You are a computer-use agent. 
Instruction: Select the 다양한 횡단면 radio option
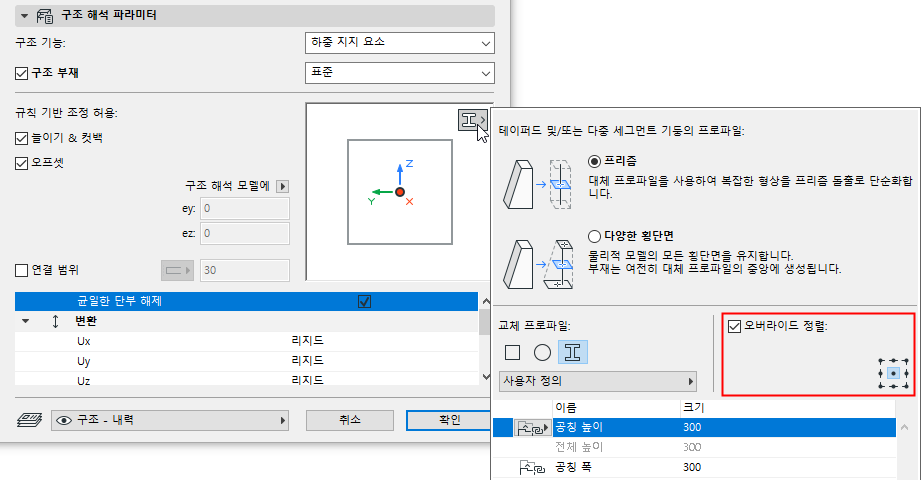point(594,236)
